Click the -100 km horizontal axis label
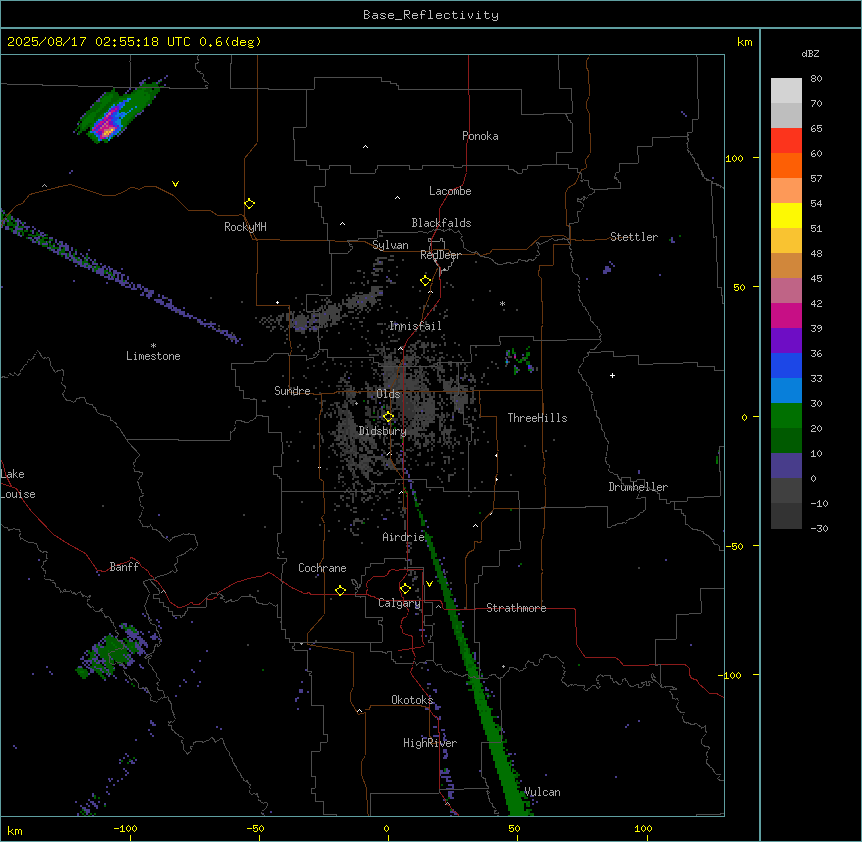 click(125, 828)
